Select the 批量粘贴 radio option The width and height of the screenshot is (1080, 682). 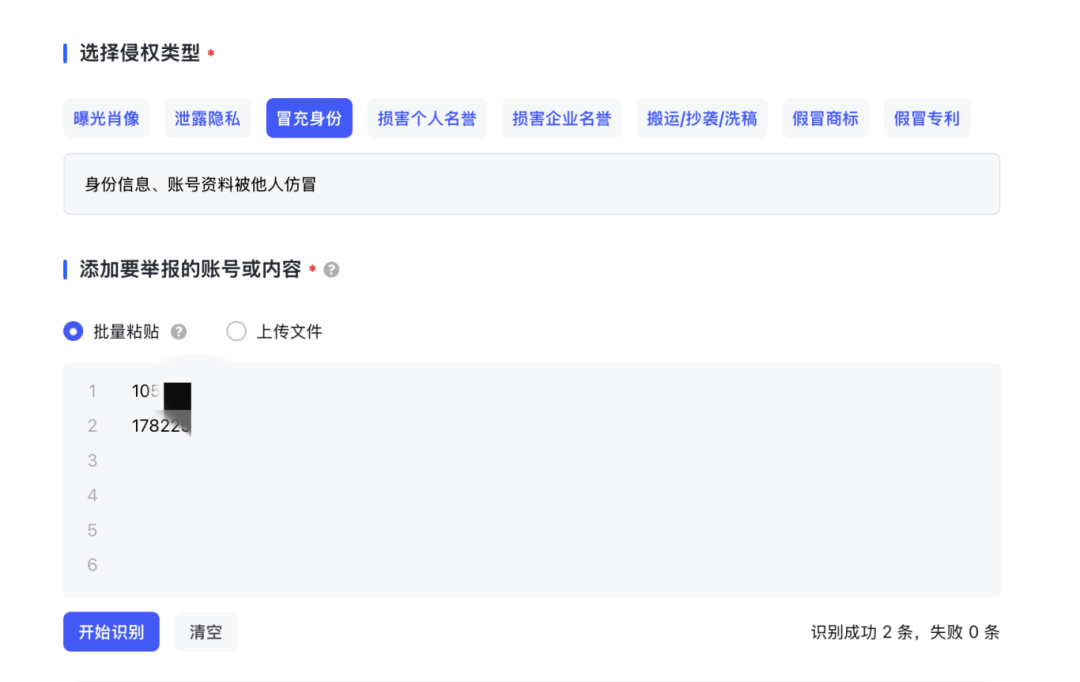tap(73, 332)
